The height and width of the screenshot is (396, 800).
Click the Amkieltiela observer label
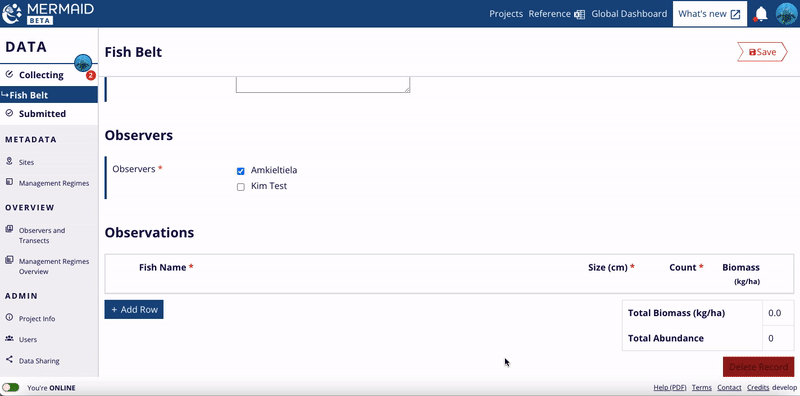[x=274, y=170]
